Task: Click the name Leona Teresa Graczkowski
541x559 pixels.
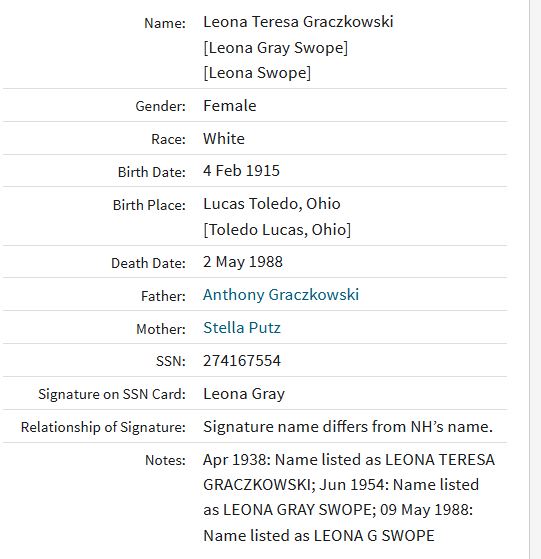Action: point(298,22)
